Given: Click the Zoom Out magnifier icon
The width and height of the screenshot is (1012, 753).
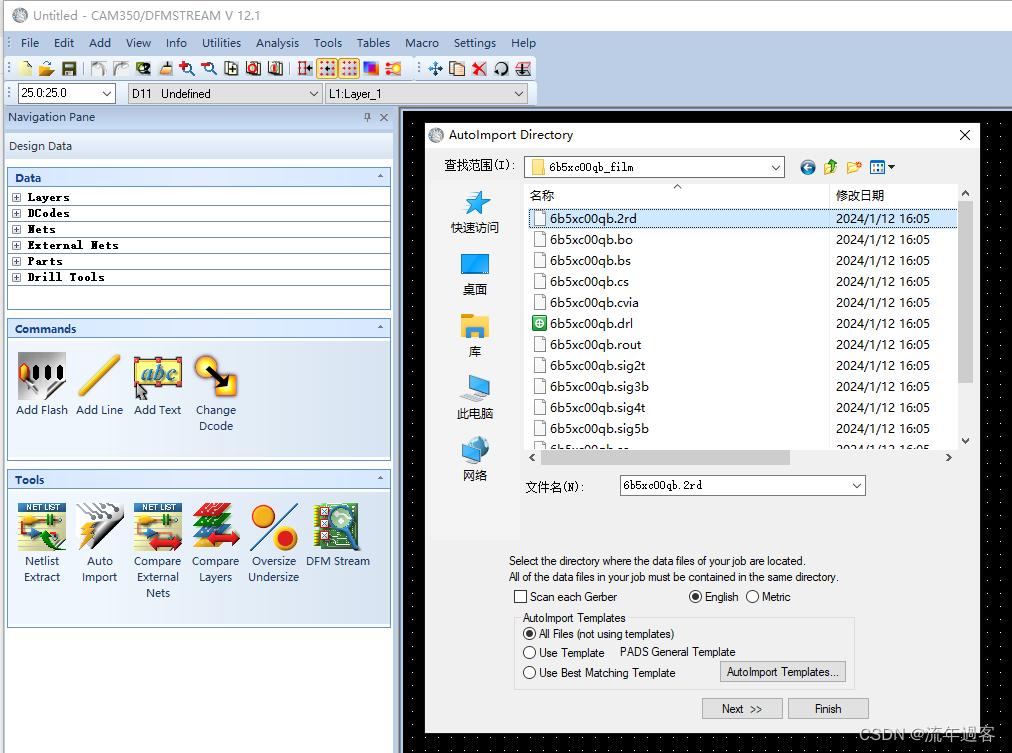Looking at the screenshot, I should point(208,68).
